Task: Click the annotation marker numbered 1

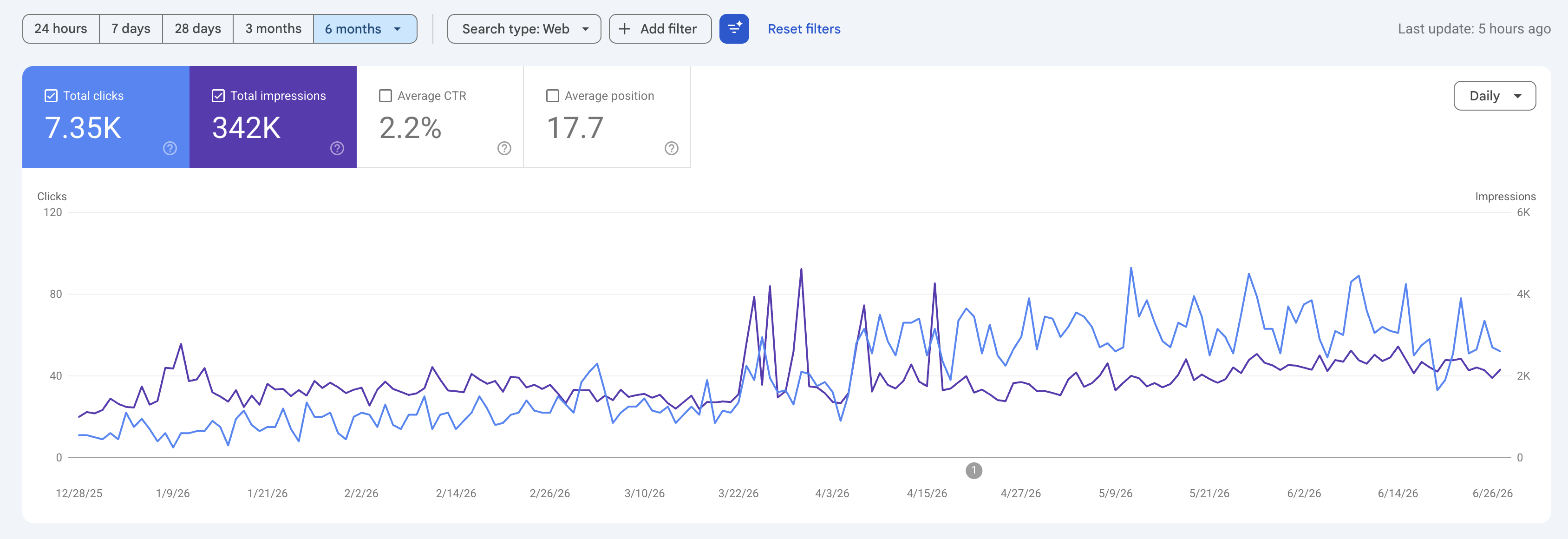Action: (974, 470)
